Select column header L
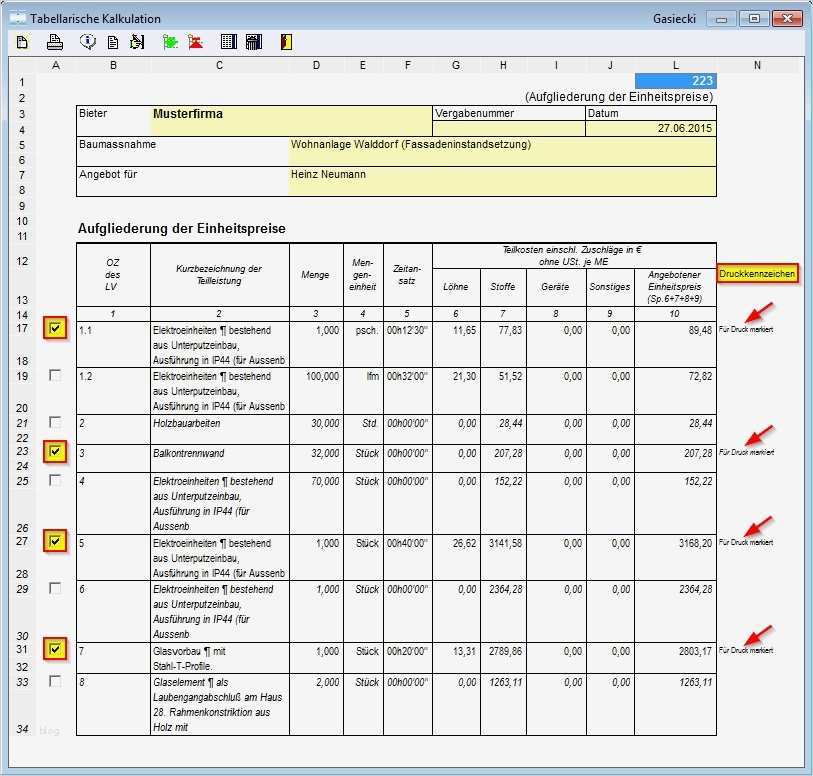The width and height of the screenshot is (813, 776). 676,65
